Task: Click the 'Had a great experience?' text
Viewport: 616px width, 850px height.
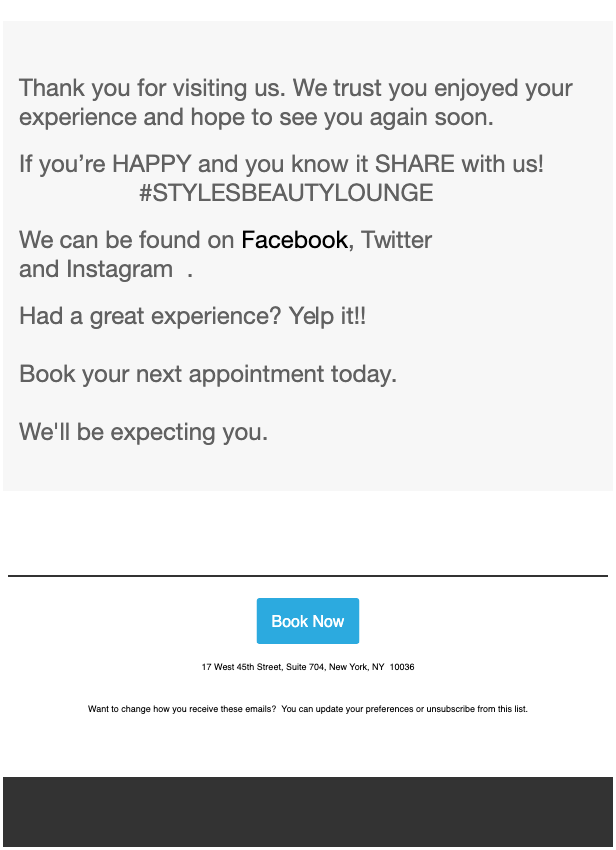Action: [150, 317]
